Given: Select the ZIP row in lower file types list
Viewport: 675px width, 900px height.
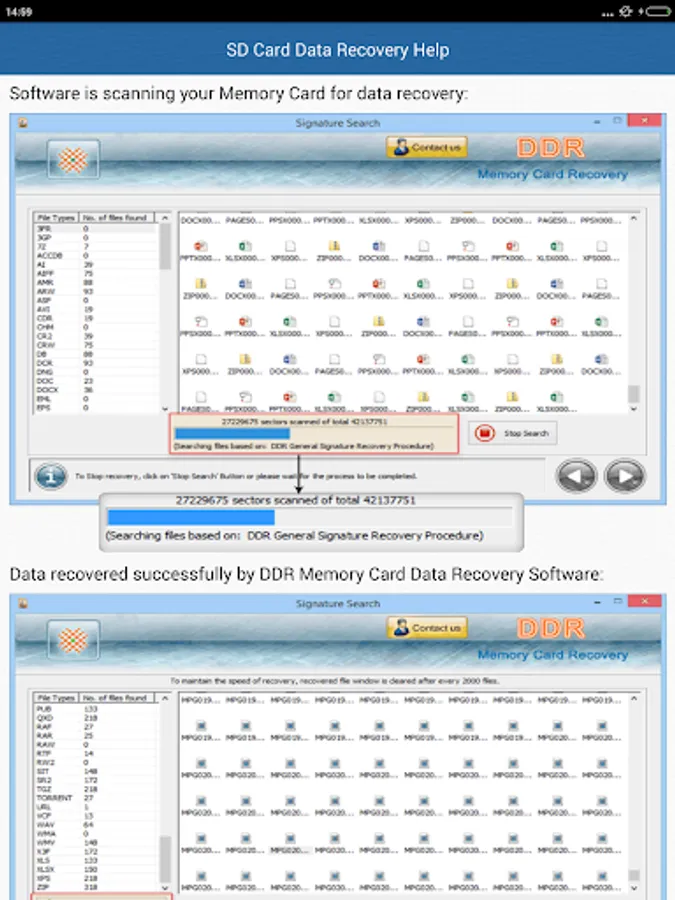Looking at the screenshot, I should pyautogui.click(x=95, y=887).
